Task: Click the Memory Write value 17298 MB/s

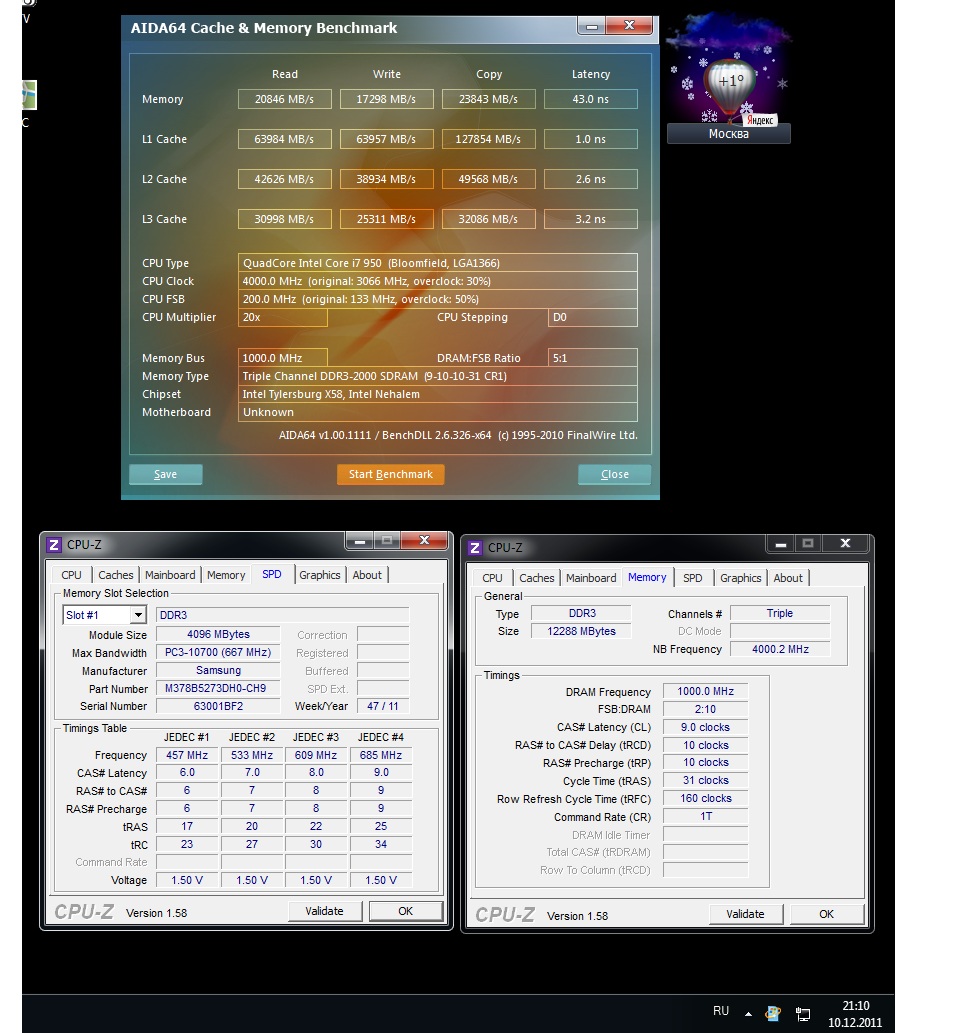Action: pyautogui.click(x=387, y=99)
